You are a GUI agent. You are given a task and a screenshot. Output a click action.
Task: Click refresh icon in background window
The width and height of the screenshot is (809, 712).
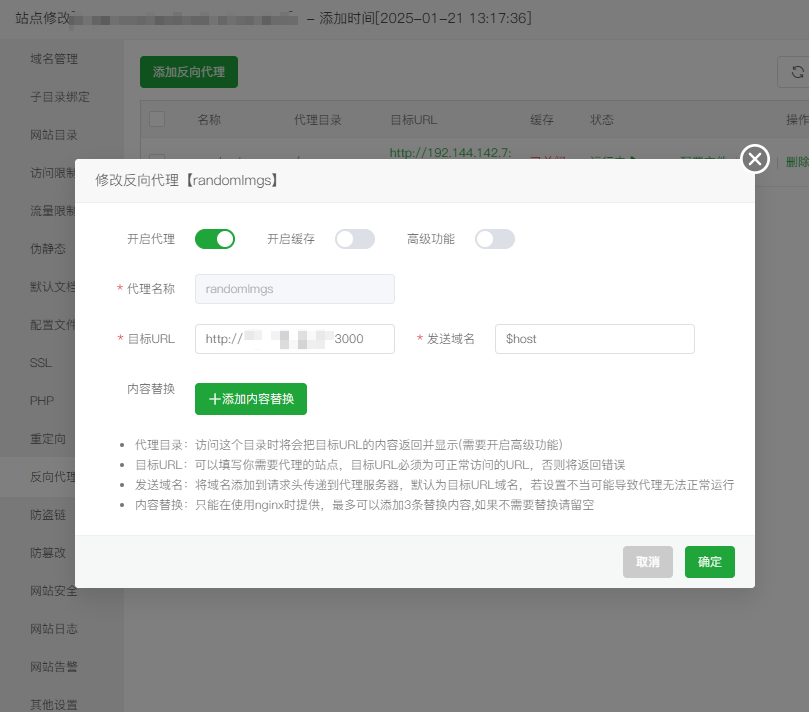[x=797, y=72]
